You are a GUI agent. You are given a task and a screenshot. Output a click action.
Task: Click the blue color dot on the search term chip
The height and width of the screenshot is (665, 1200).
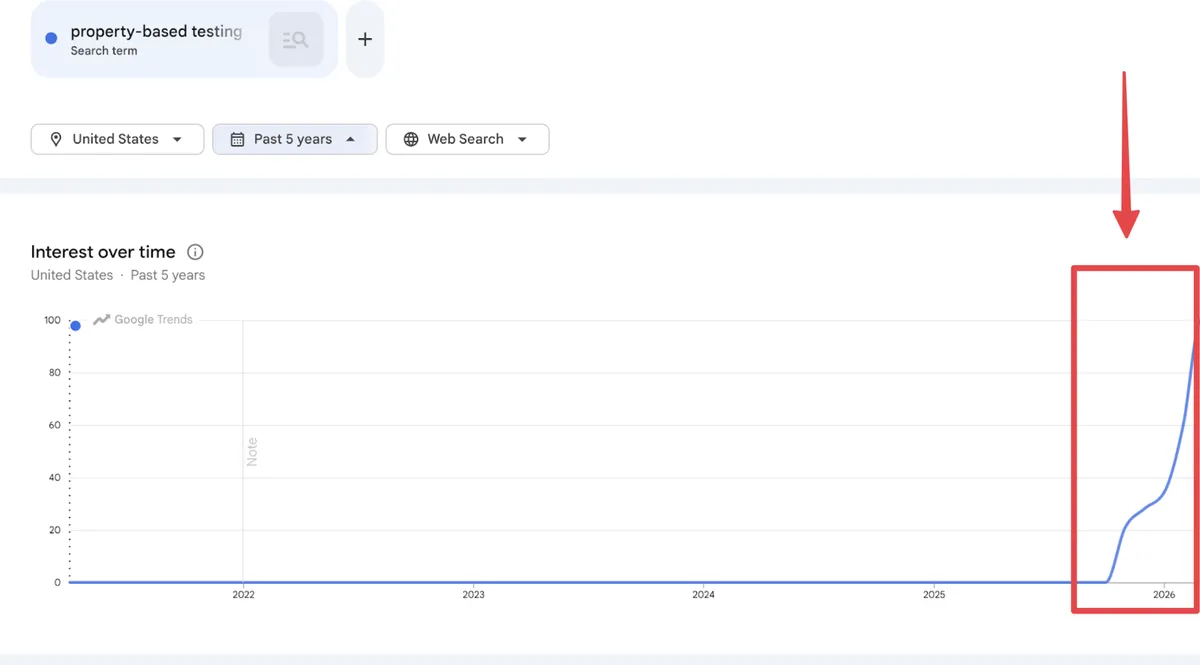50,38
